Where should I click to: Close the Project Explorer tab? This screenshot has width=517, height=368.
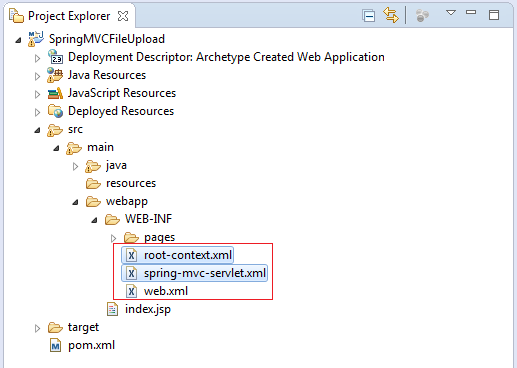coord(123,16)
